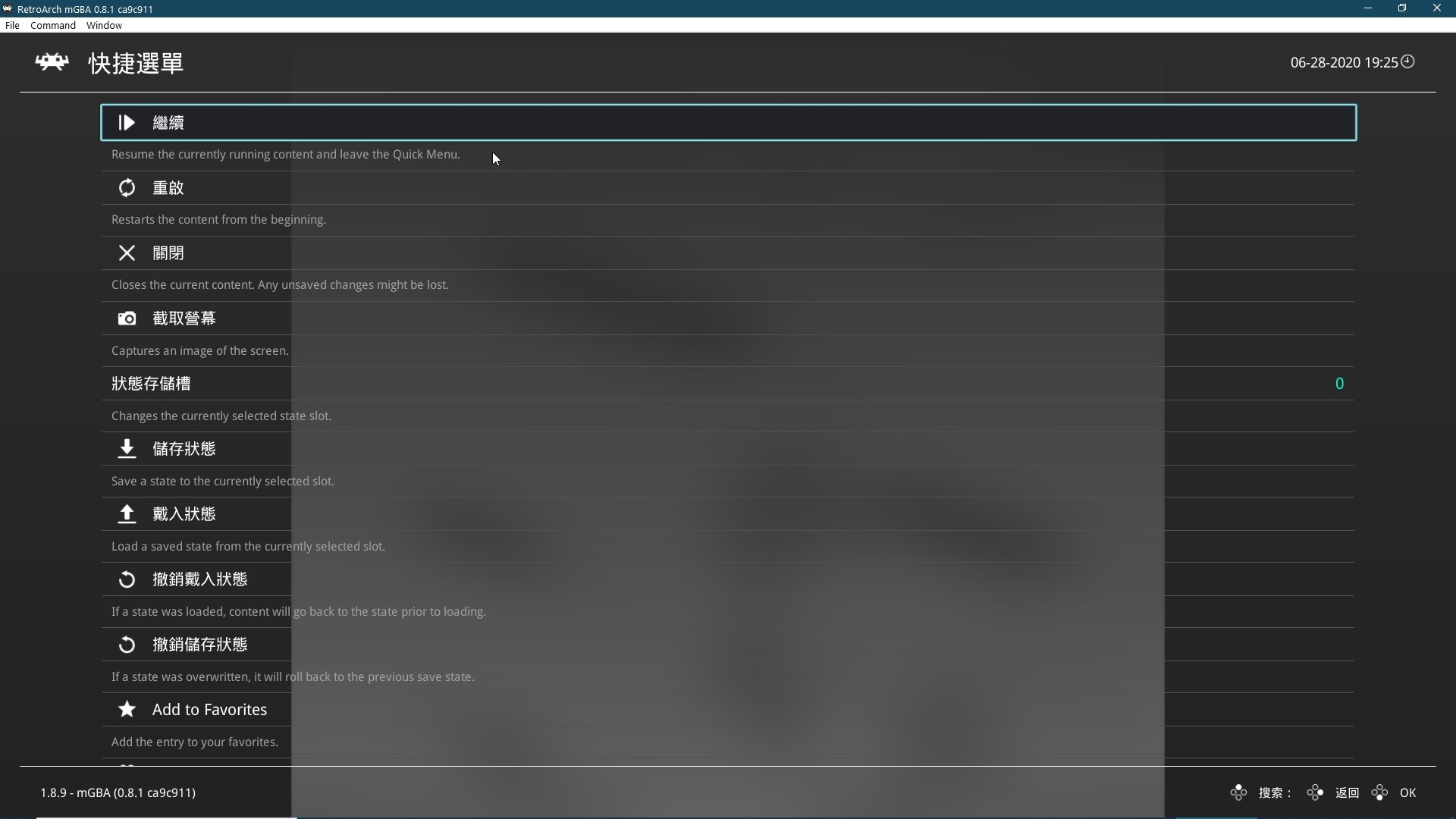Click the 快捷選單 menu title
This screenshot has height=819, width=1456.
point(136,63)
